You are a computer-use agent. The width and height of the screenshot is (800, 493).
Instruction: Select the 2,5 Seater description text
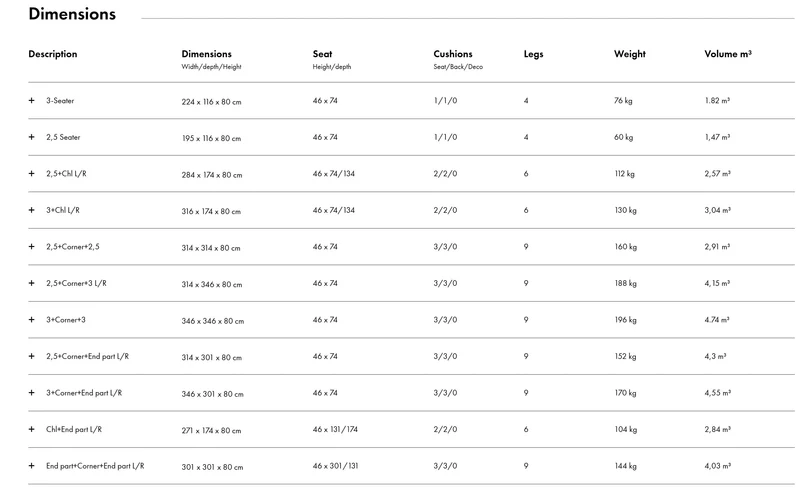pos(63,137)
